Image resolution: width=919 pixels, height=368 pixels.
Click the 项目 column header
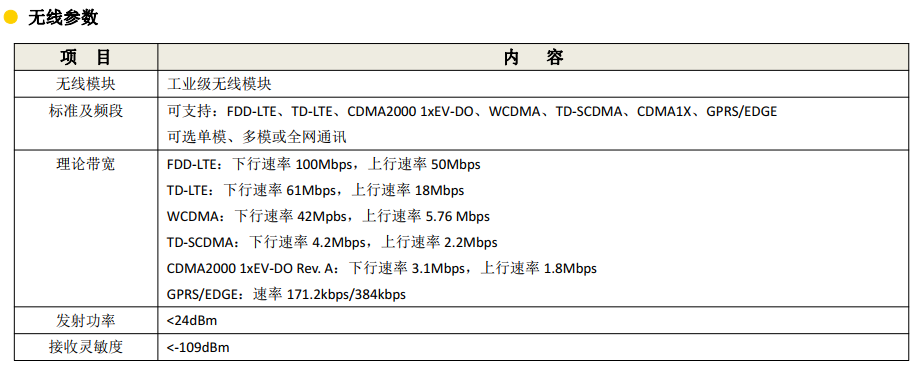(x=86, y=57)
